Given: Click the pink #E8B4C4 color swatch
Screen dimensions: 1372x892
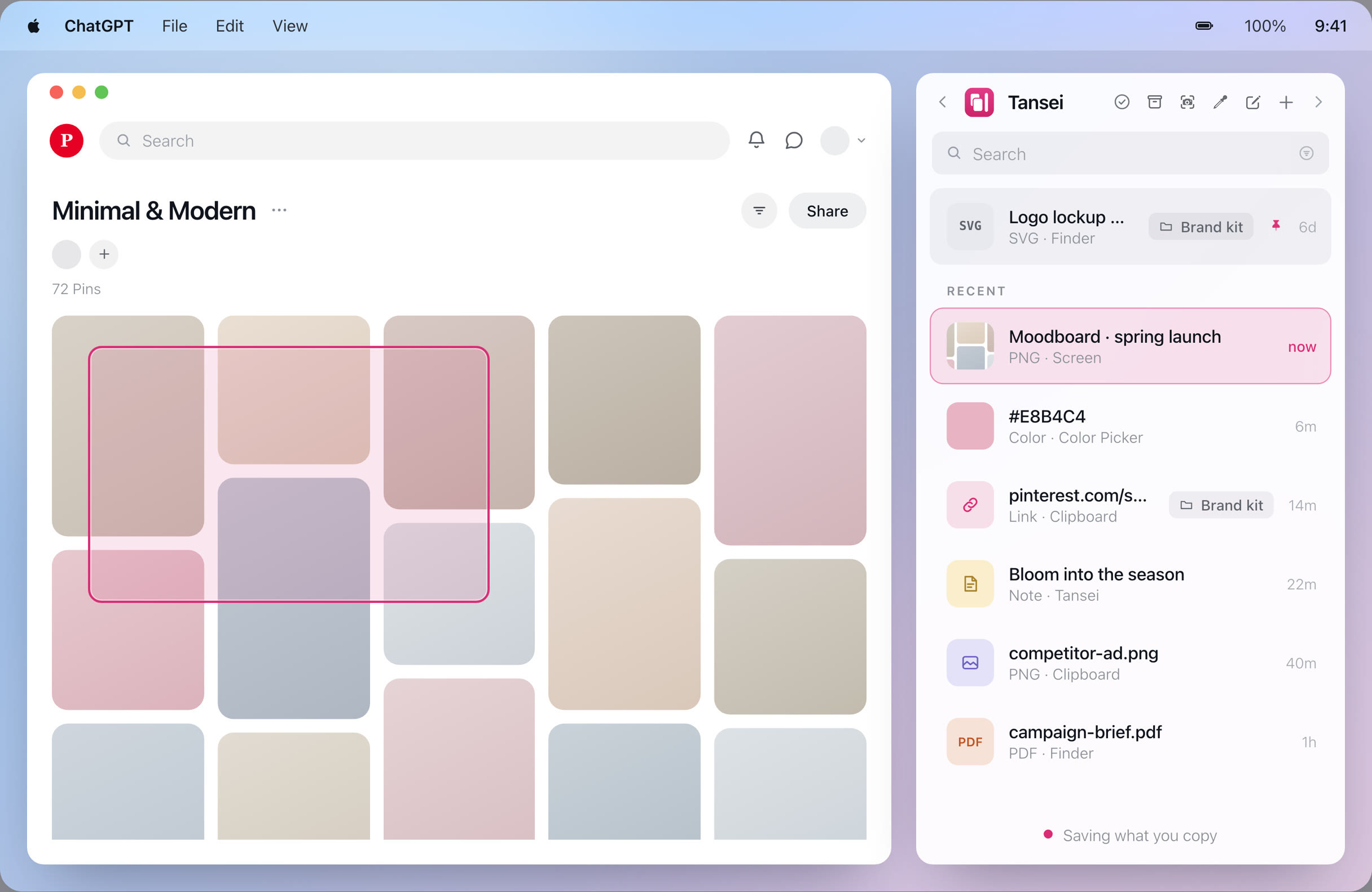Looking at the screenshot, I should pos(970,426).
